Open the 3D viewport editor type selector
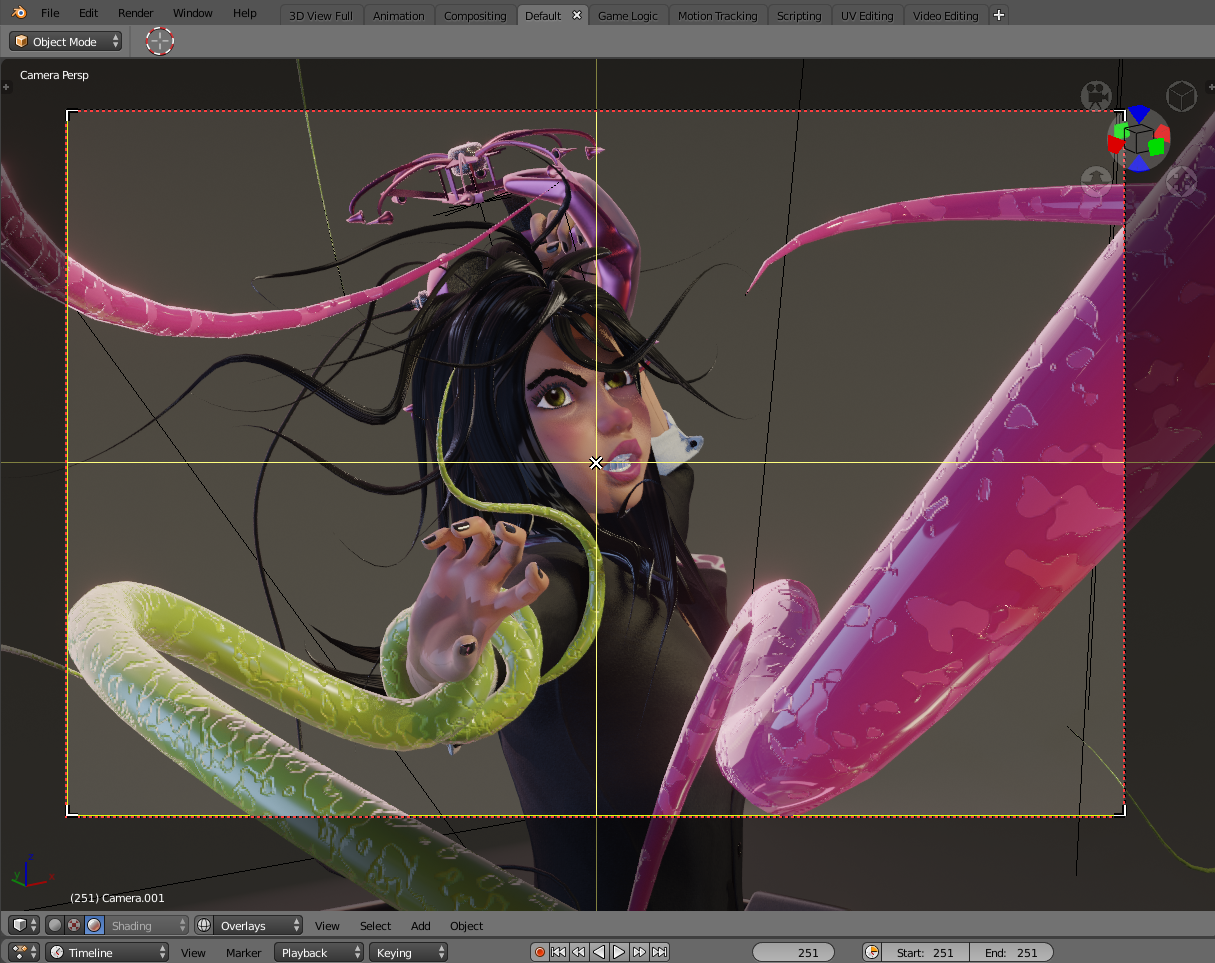This screenshot has height=963, width=1215. tap(24, 926)
